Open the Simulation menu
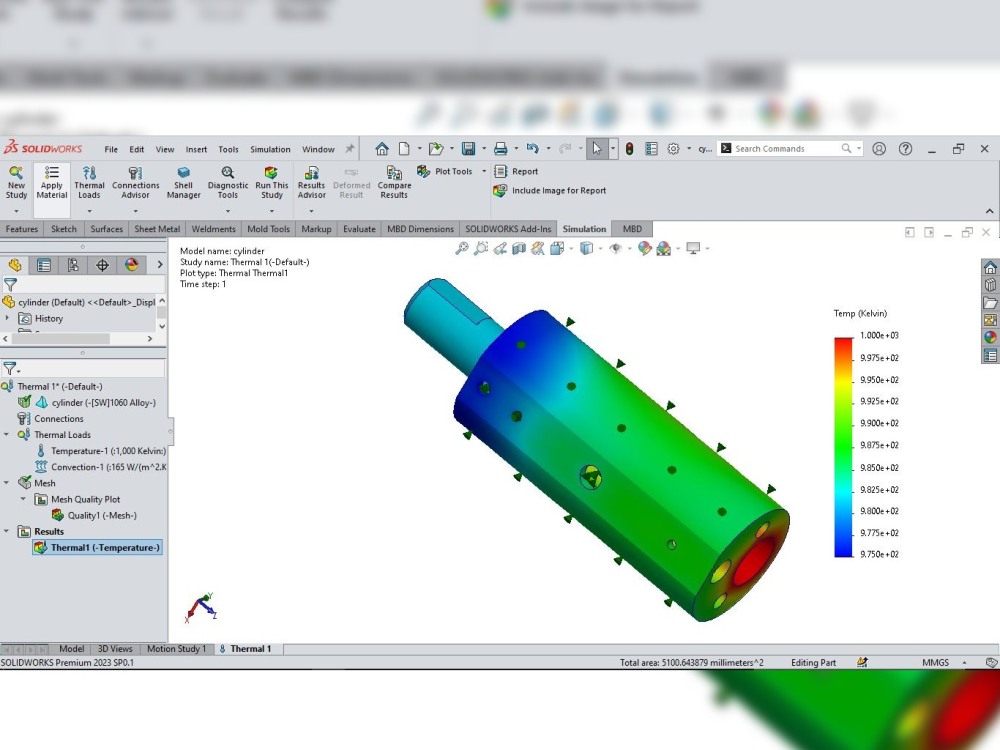The height and width of the screenshot is (750, 1000). (x=270, y=148)
